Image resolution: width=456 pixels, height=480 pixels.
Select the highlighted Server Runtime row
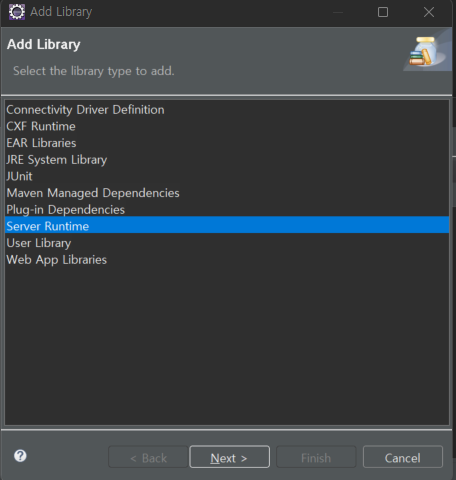click(227, 225)
